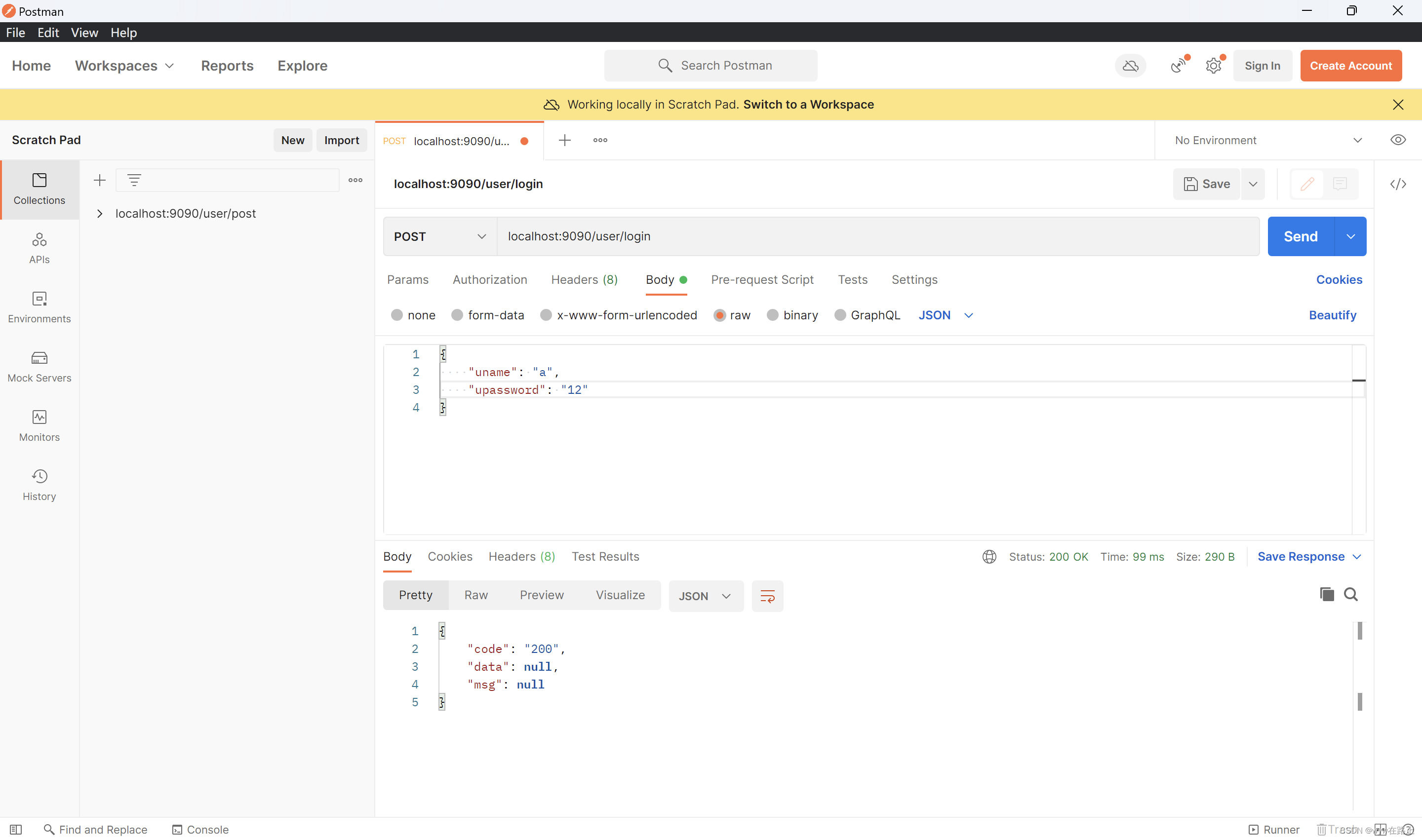Open the code snippet panel icon
This screenshot has height=840, width=1422.
click(x=1398, y=184)
